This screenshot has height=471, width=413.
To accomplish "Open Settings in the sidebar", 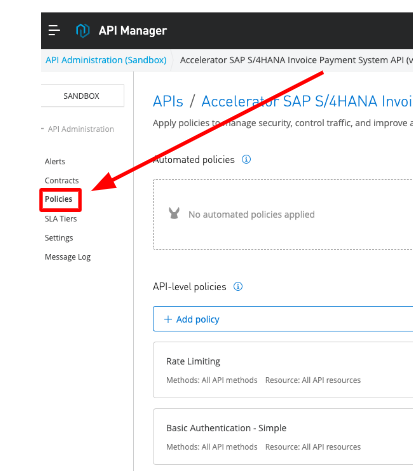I will [x=59, y=238].
